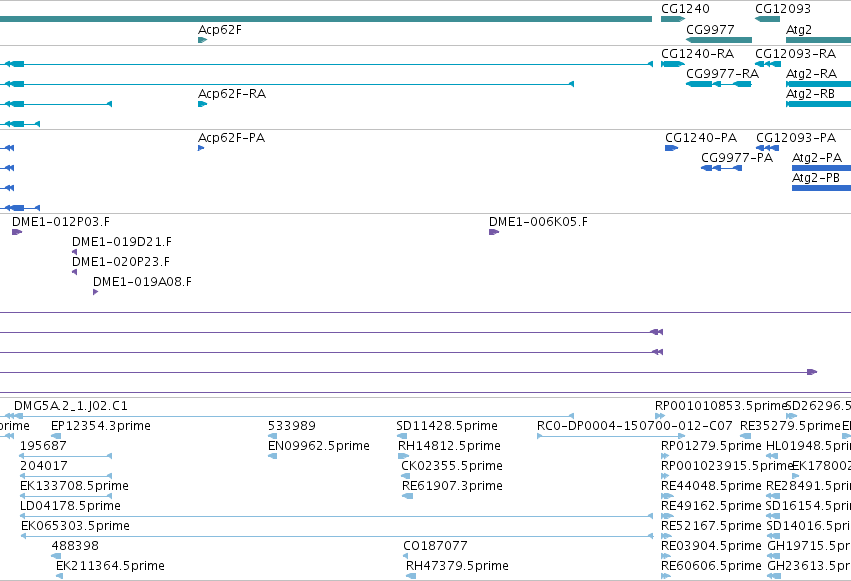This screenshot has height=581, width=851.
Task: Click the DMG5A.2_1.J02.C1 alignment line
Action: pyautogui.click(x=294, y=416)
